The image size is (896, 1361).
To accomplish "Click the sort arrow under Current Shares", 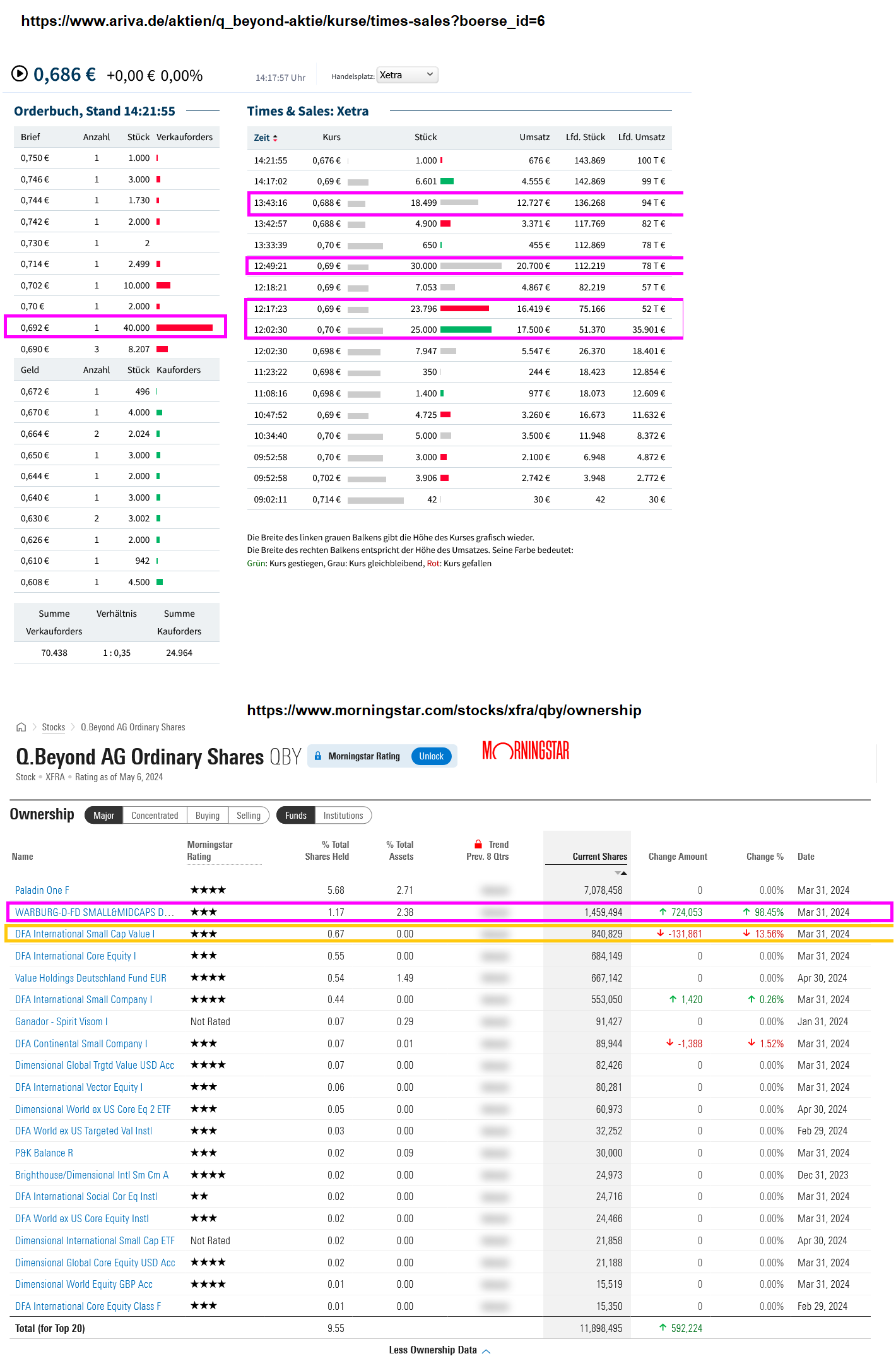I will pyautogui.click(x=621, y=873).
